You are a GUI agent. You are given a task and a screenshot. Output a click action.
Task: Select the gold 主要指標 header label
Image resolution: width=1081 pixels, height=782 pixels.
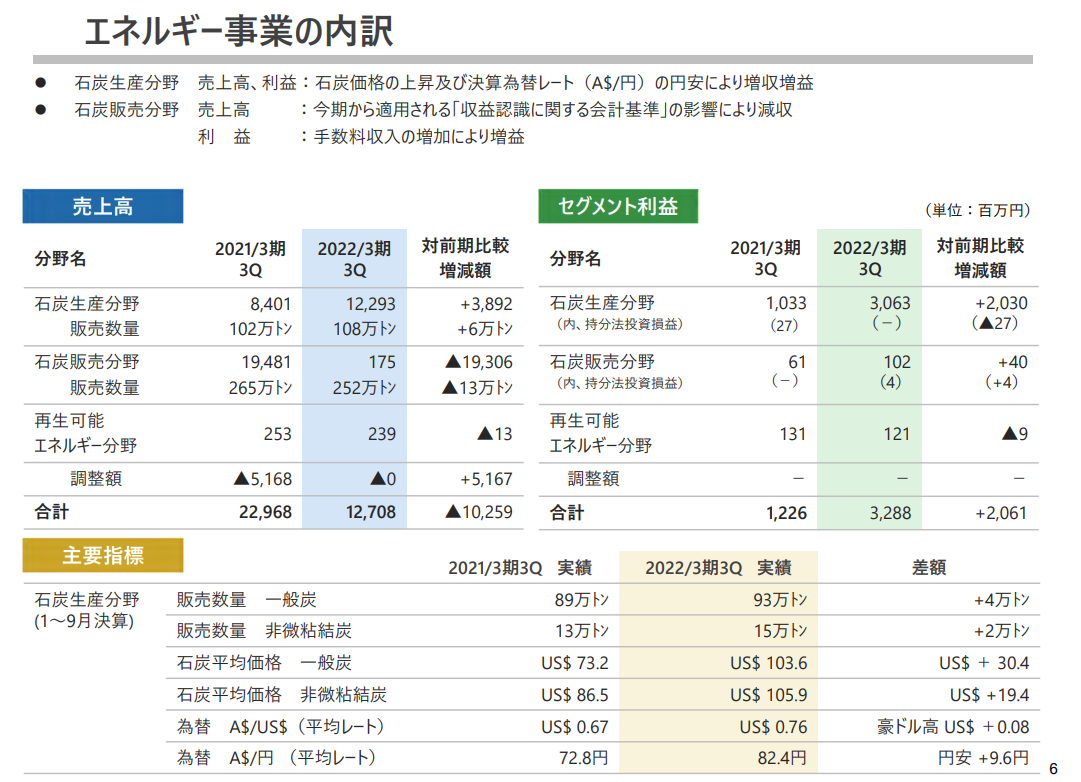pyautogui.click(x=103, y=555)
